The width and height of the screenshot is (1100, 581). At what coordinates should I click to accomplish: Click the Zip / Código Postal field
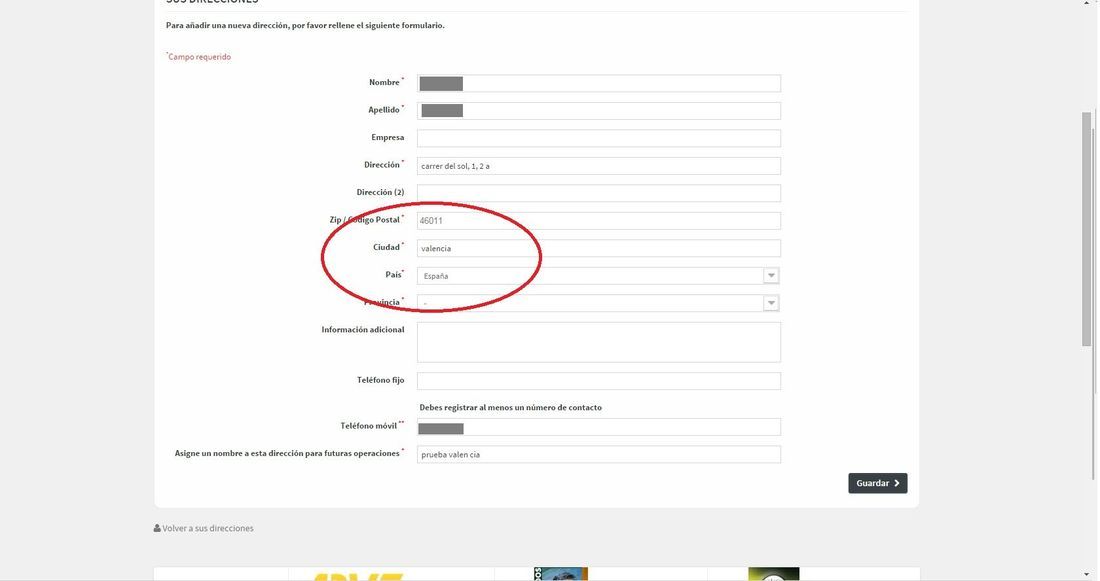coord(598,221)
